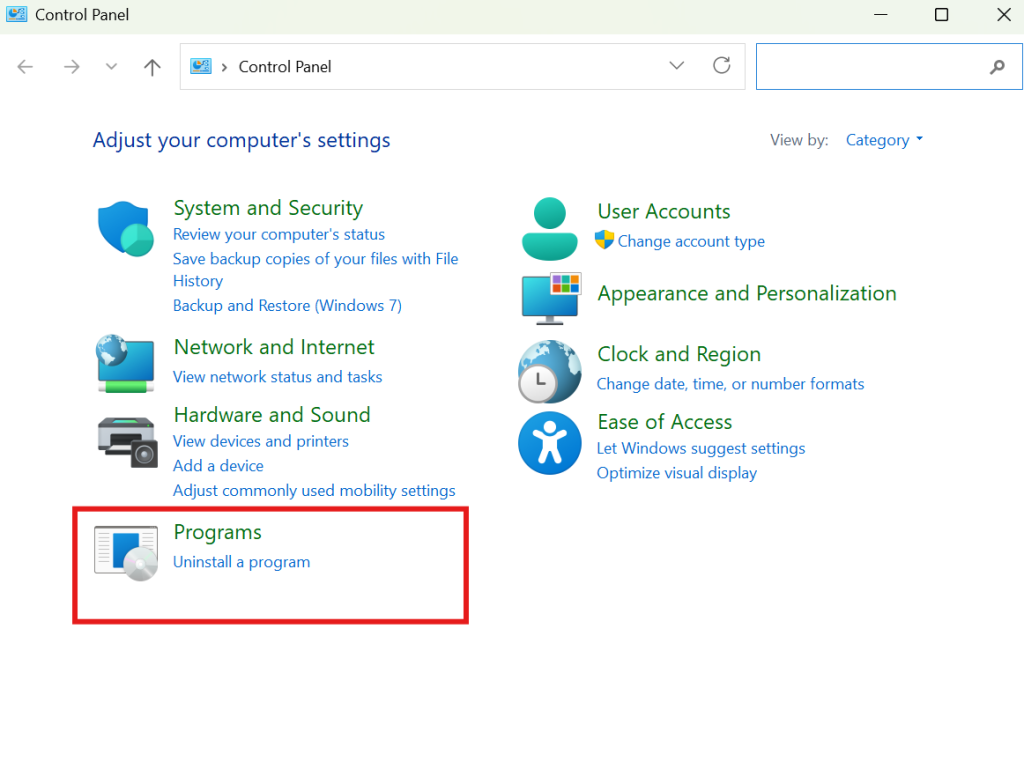Click the Control Panel breadcrumb item

(x=284, y=66)
